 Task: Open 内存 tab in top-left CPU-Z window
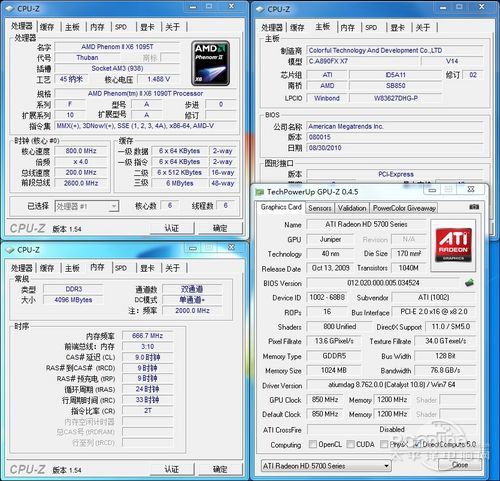pyautogui.click(x=97, y=27)
